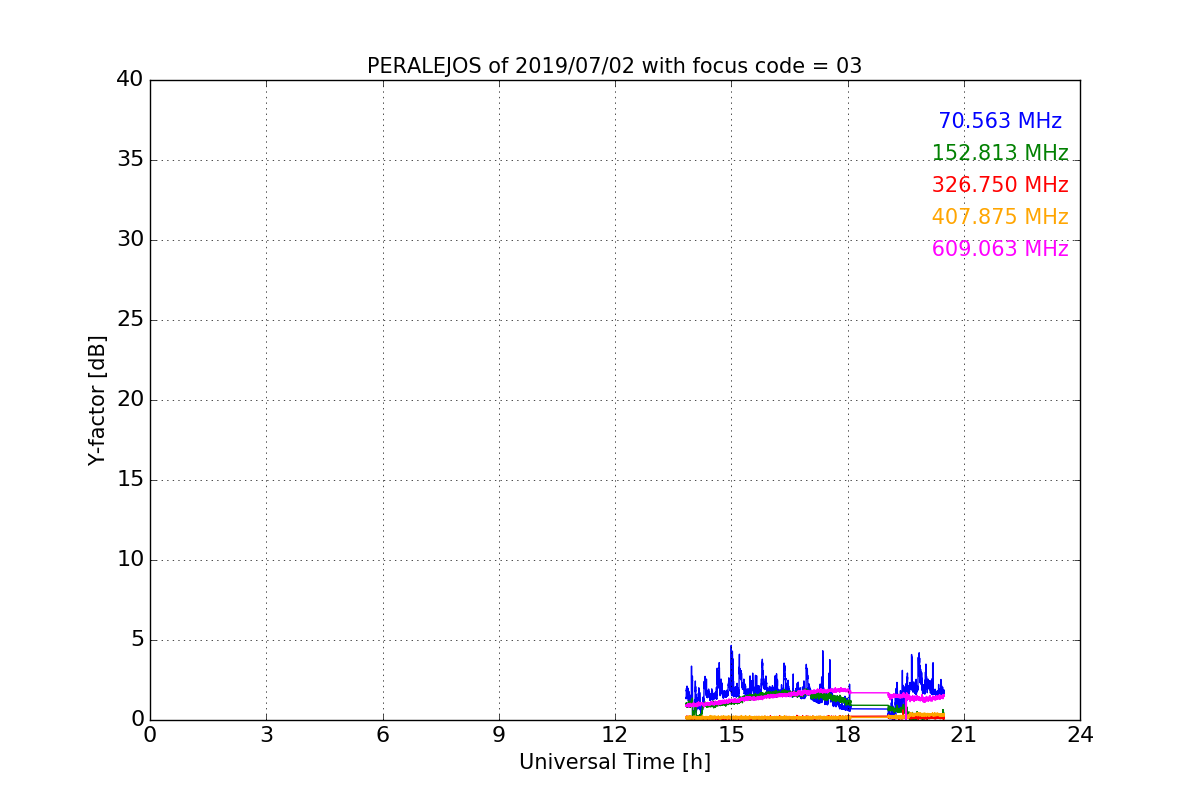Select the 609.063 MHz legend label

click(1000, 249)
